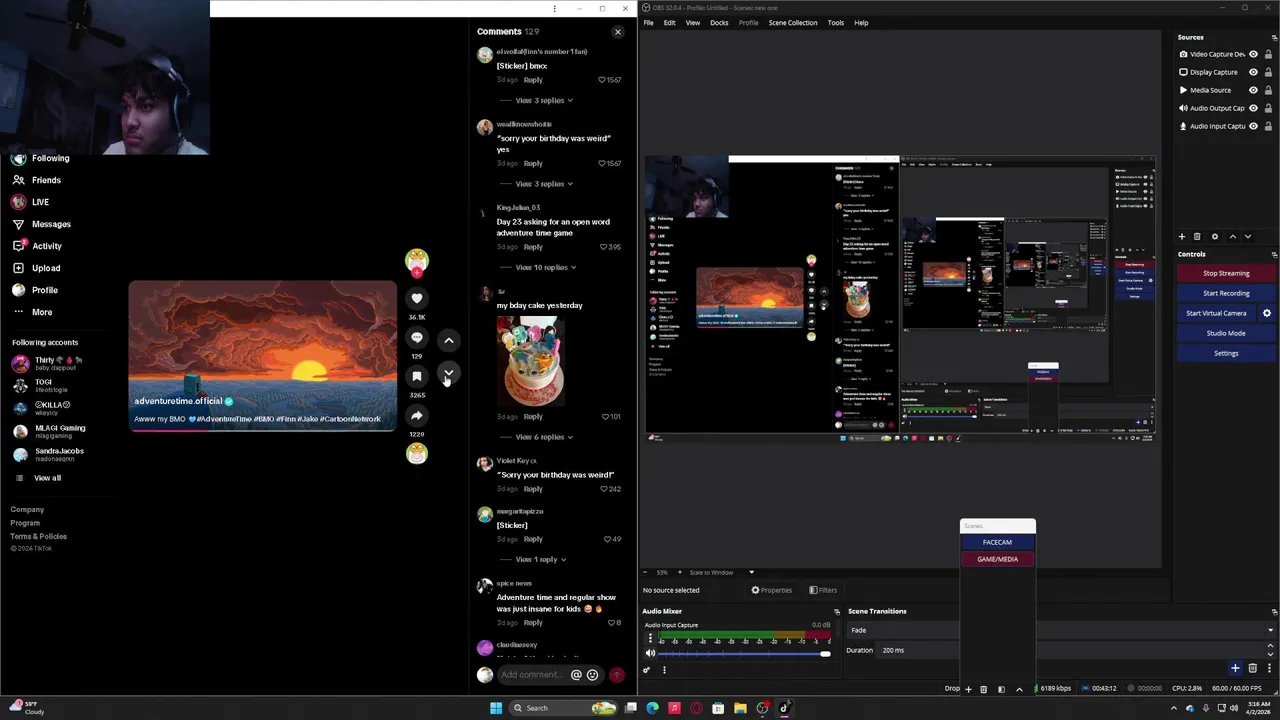Image resolution: width=1280 pixels, height=720 pixels.
Task: Mute Audio Input Capture speaker icon
Action: (650, 653)
